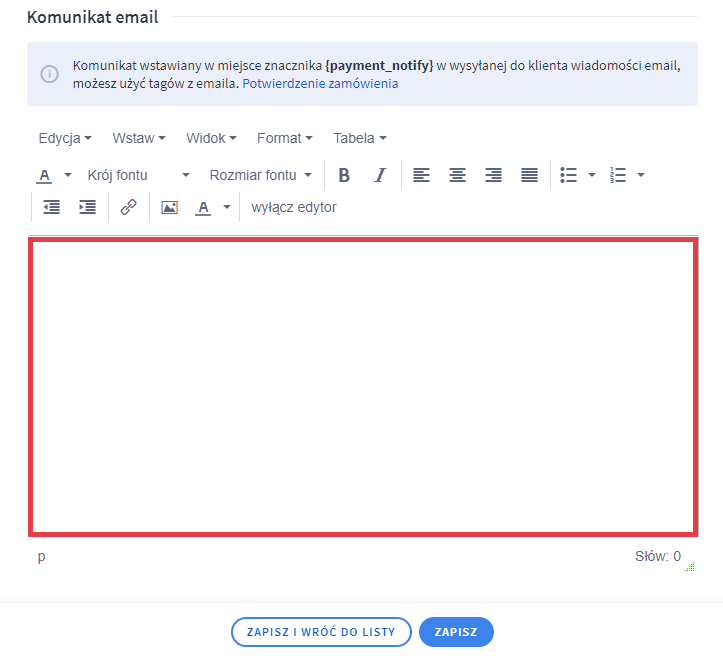Open Krój fontu font family dropdown
Screen dimensions: 723x661
point(138,175)
